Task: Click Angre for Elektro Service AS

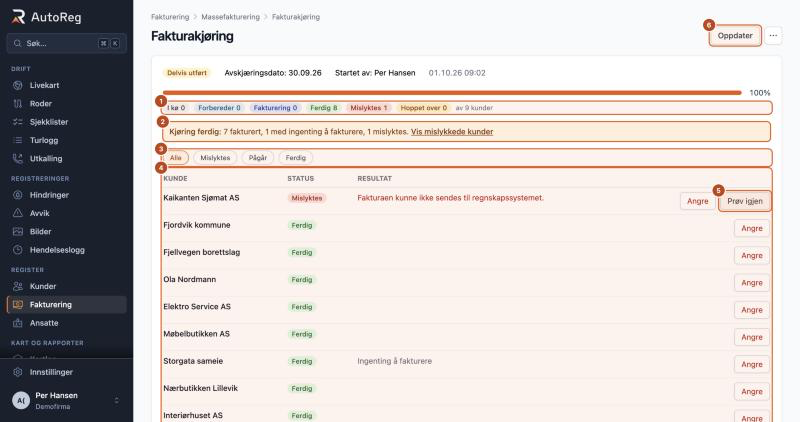Action: [752, 310]
